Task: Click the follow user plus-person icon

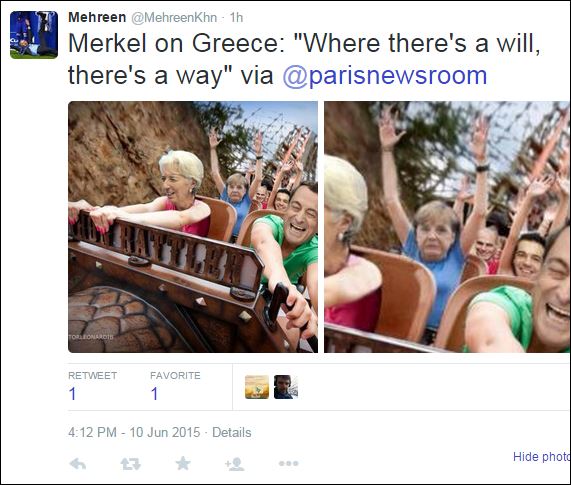Action: 235,464
